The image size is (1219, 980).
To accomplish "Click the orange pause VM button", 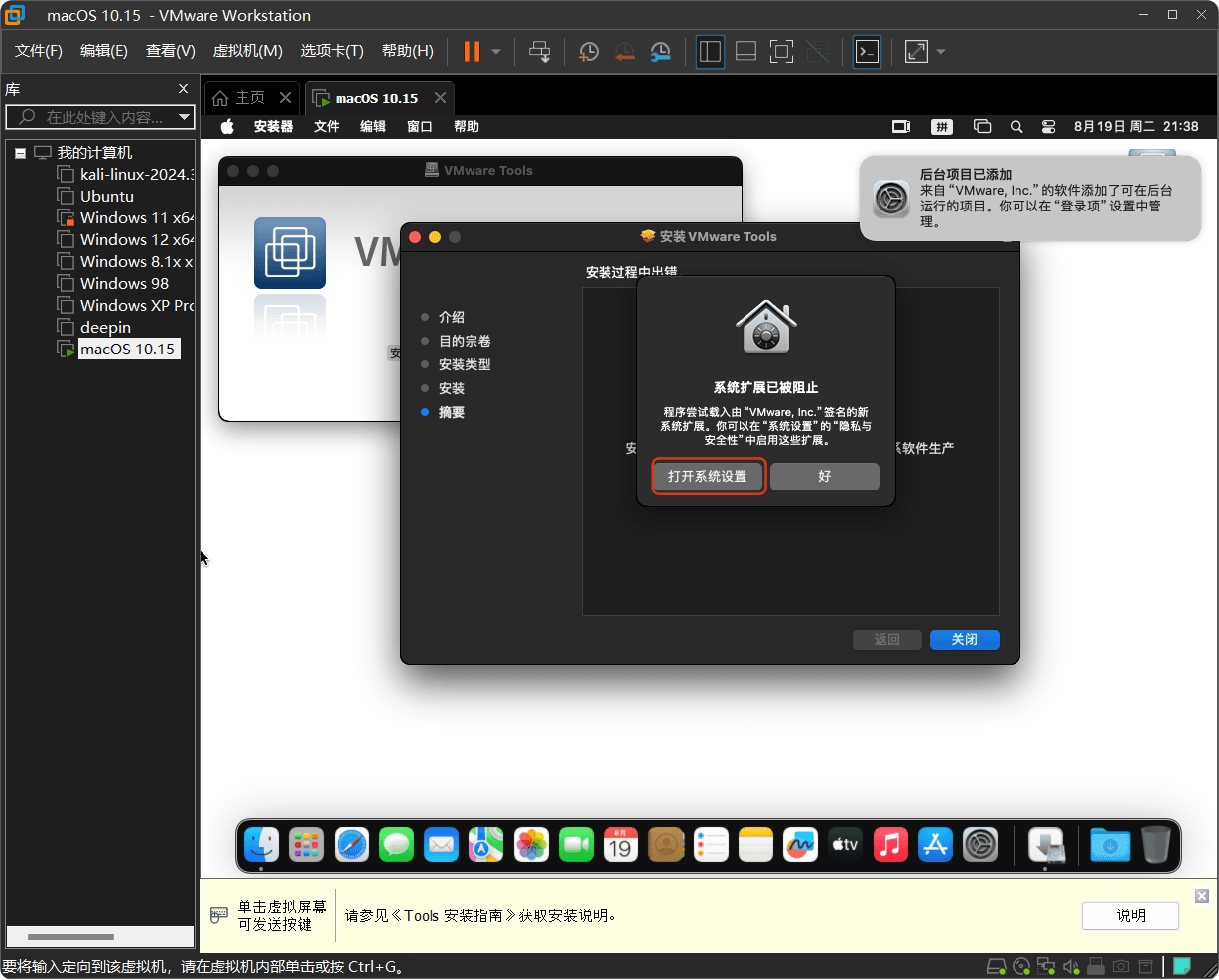I will pyautogui.click(x=472, y=51).
